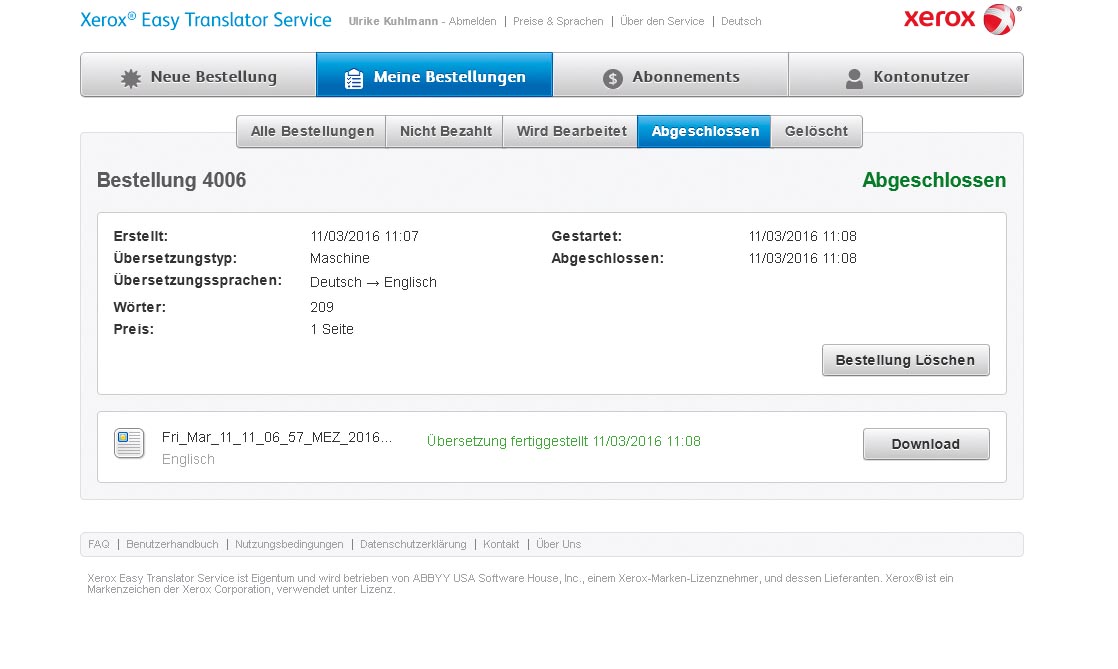Open the Preise & Sprachen link
Screen dimensions: 1118x669
[558, 21]
